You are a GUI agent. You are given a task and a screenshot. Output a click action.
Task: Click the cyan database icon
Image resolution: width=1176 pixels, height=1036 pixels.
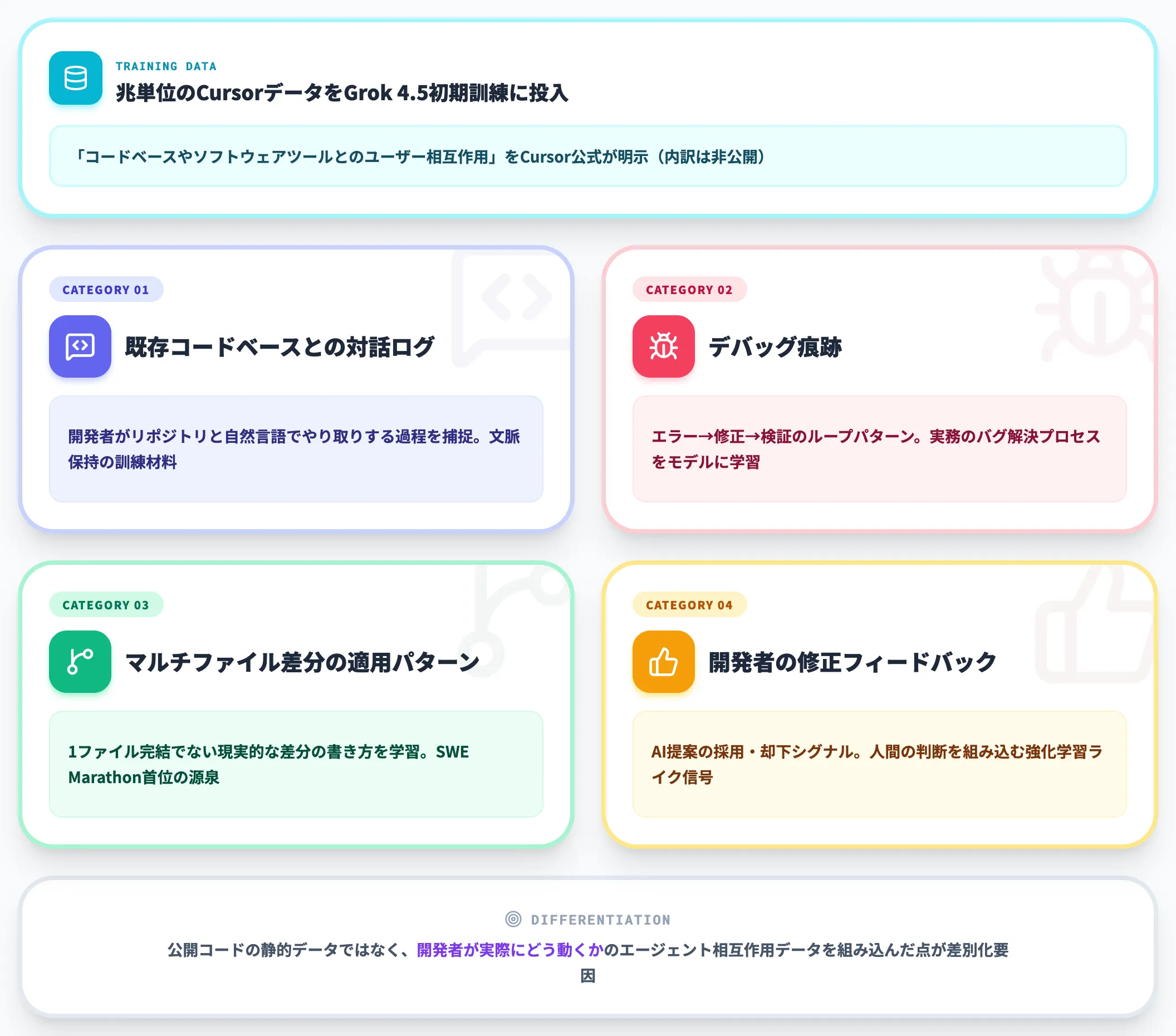click(x=75, y=79)
